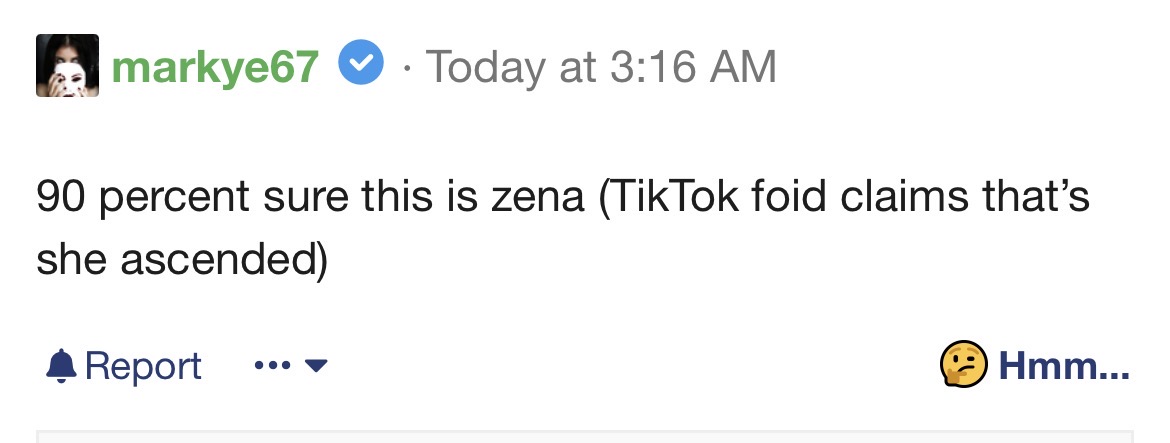The image size is (1170, 443).
Task: Click the post message body text
Action: point(563,227)
